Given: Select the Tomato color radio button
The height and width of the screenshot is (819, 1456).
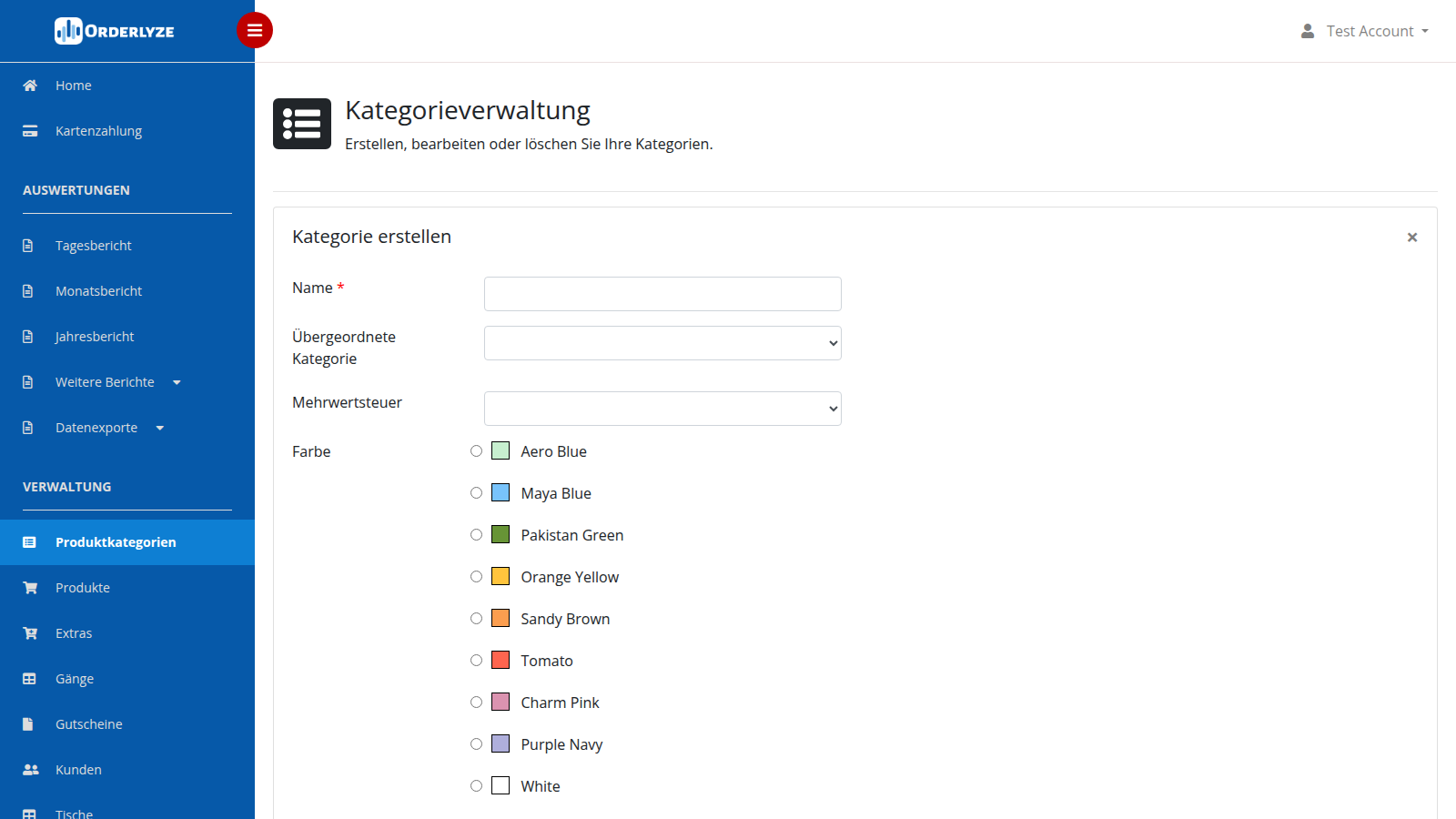Looking at the screenshot, I should pos(476,661).
